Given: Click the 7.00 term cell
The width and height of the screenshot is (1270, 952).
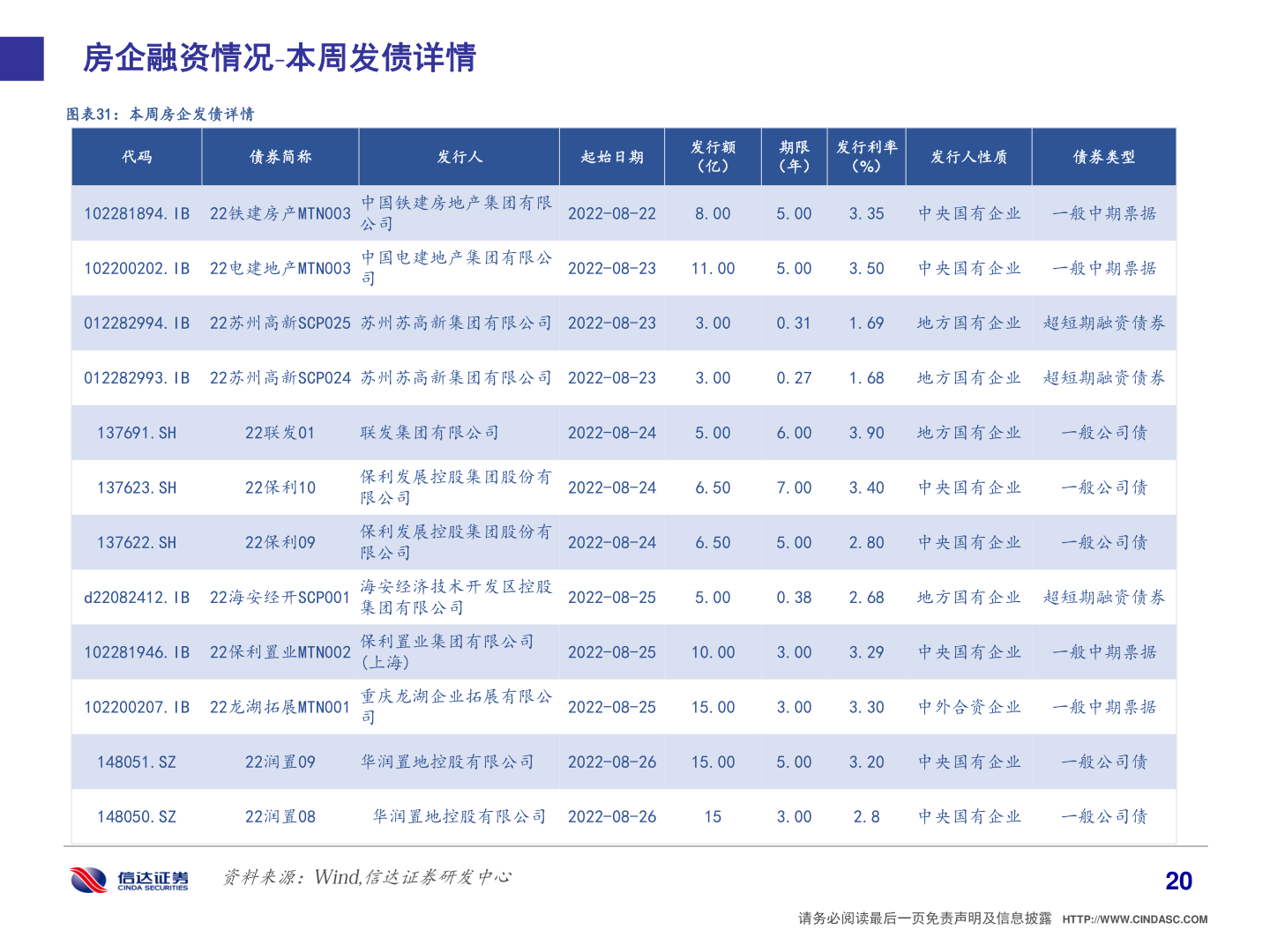Looking at the screenshot, I should click(794, 487).
